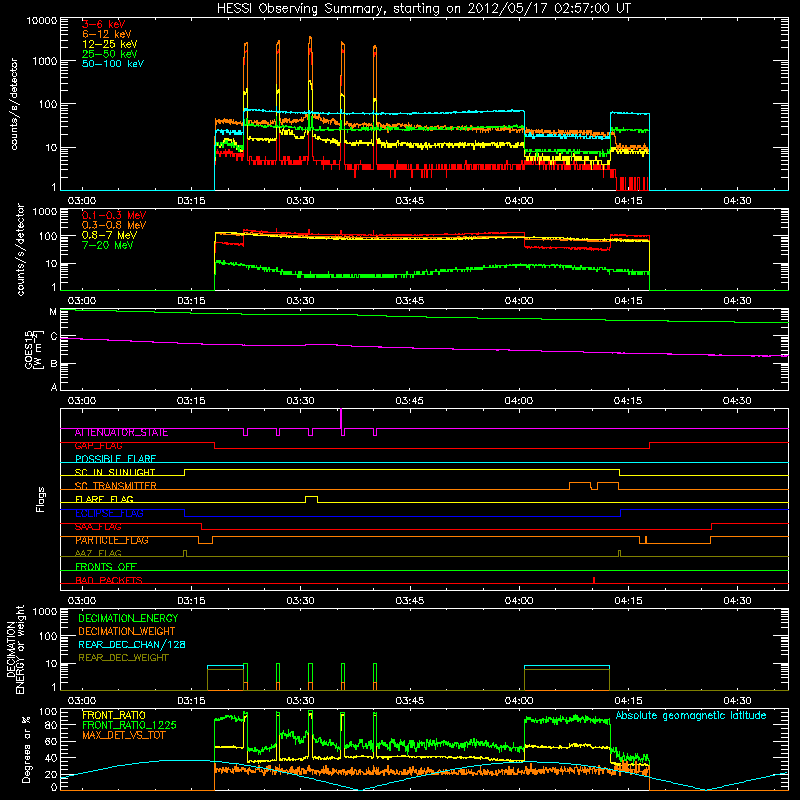This screenshot has height=800, width=800.
Task: Select the SC_TRANSMITTER flag label
Action: click(115, 486)
